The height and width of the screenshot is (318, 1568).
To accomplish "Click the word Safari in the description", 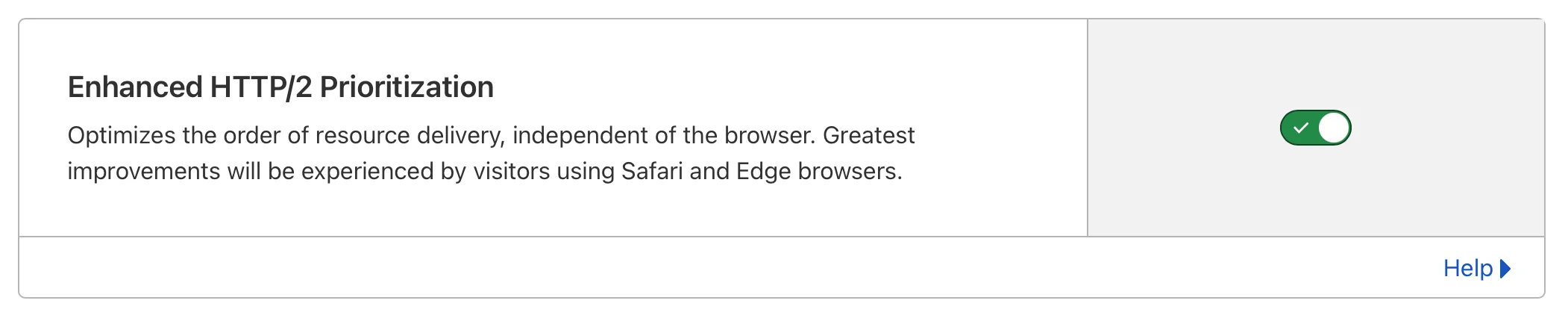I will coord(651,172).
